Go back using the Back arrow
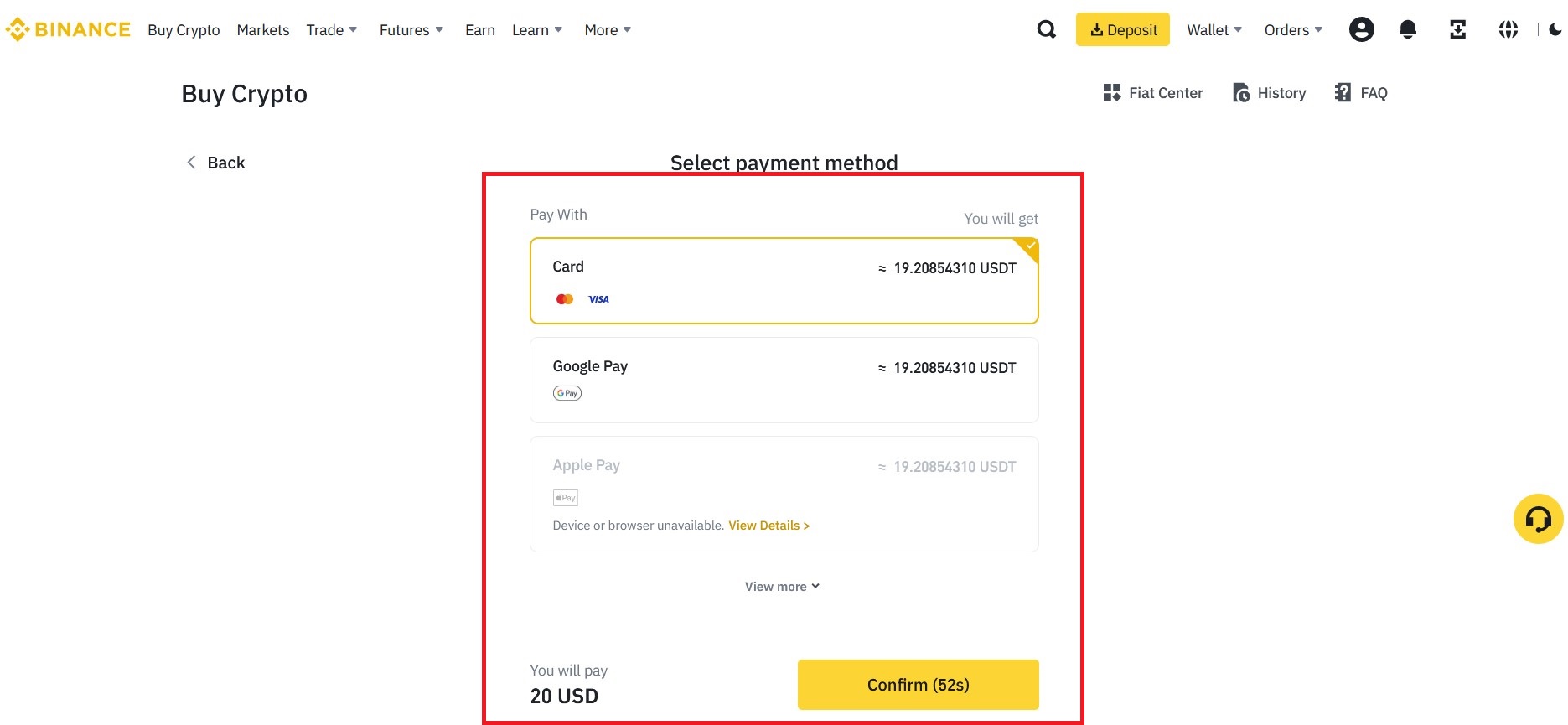 pos(215,163)
